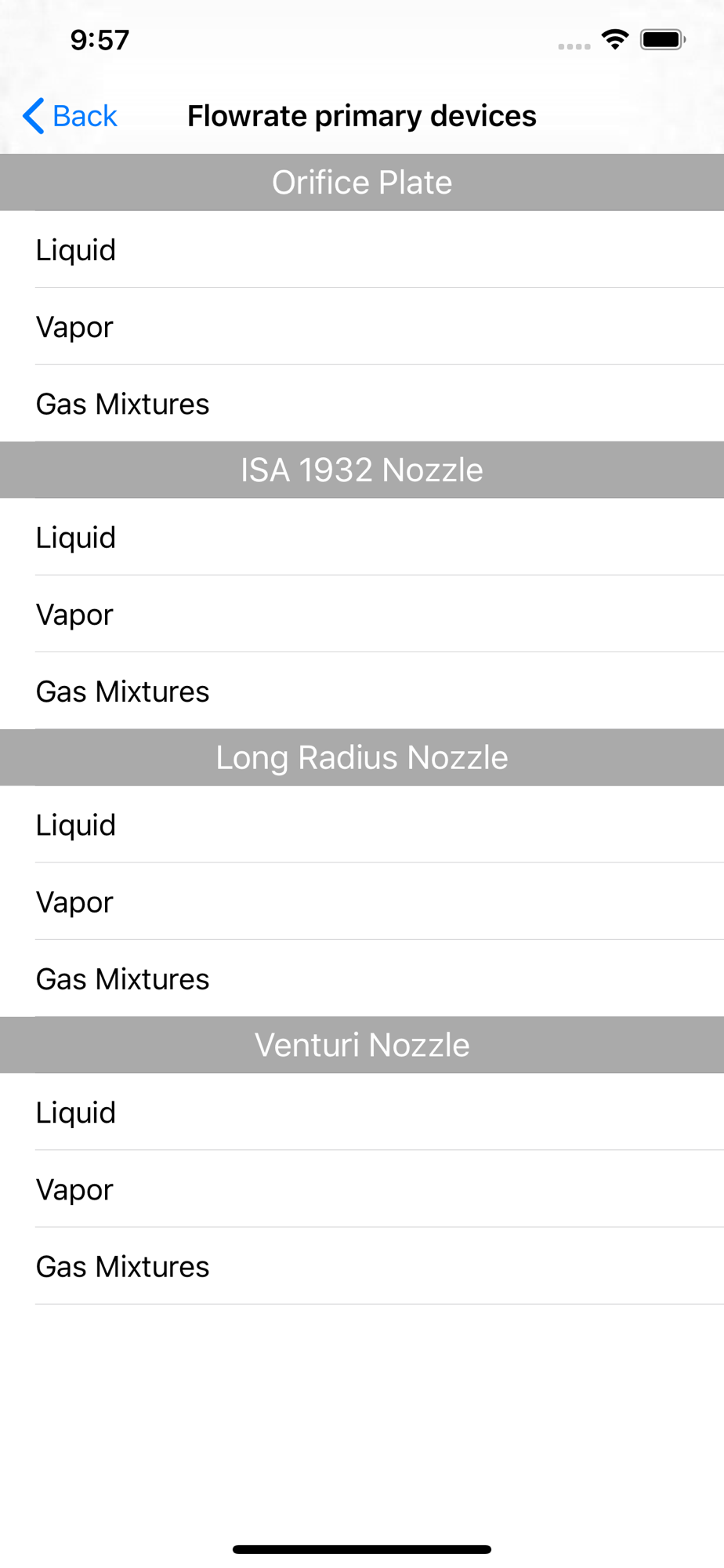
Task: Tap the home indicator bar
Action: coord(362,1549)
